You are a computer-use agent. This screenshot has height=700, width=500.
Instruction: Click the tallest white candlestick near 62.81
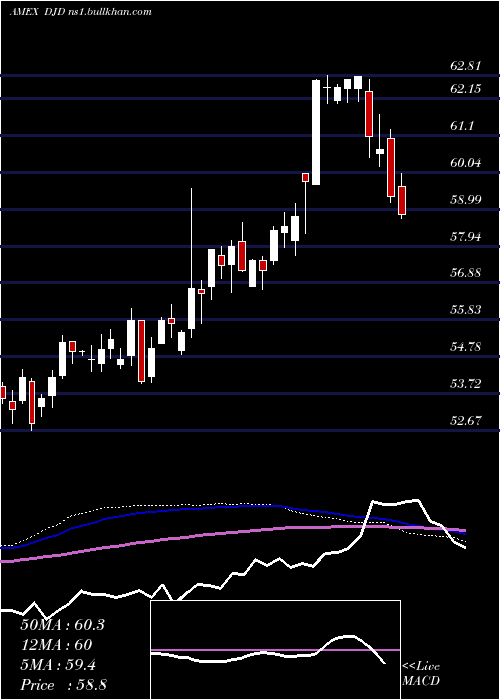tap(316, 132)
